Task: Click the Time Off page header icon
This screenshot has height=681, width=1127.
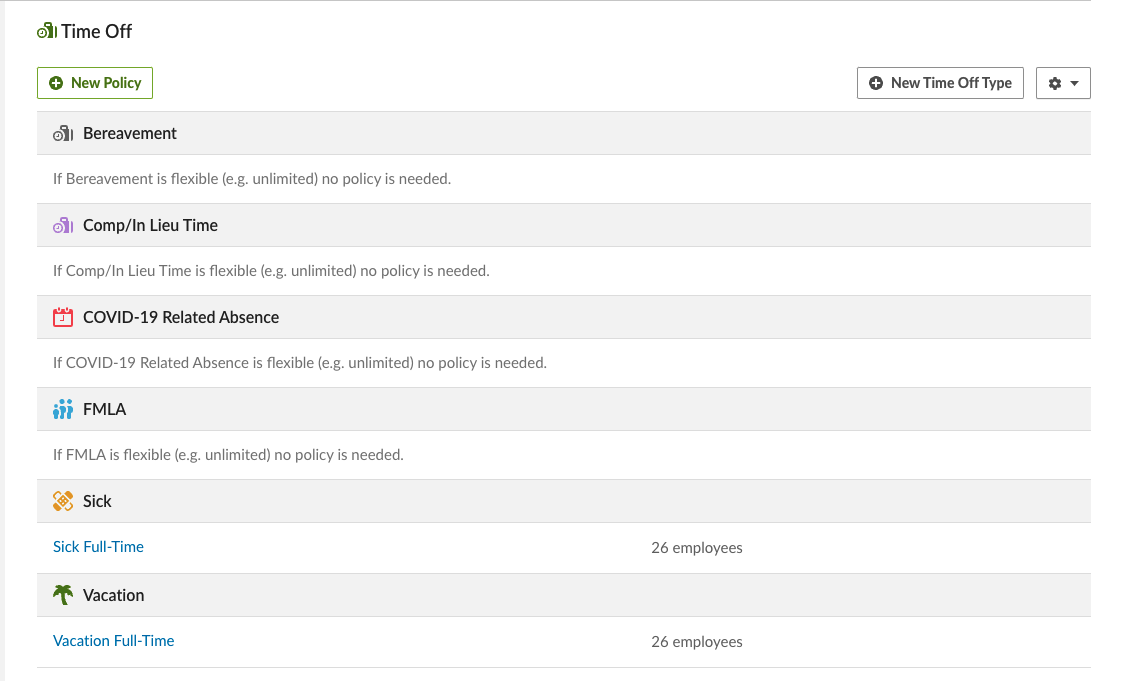Action: (x=47, y=31)
